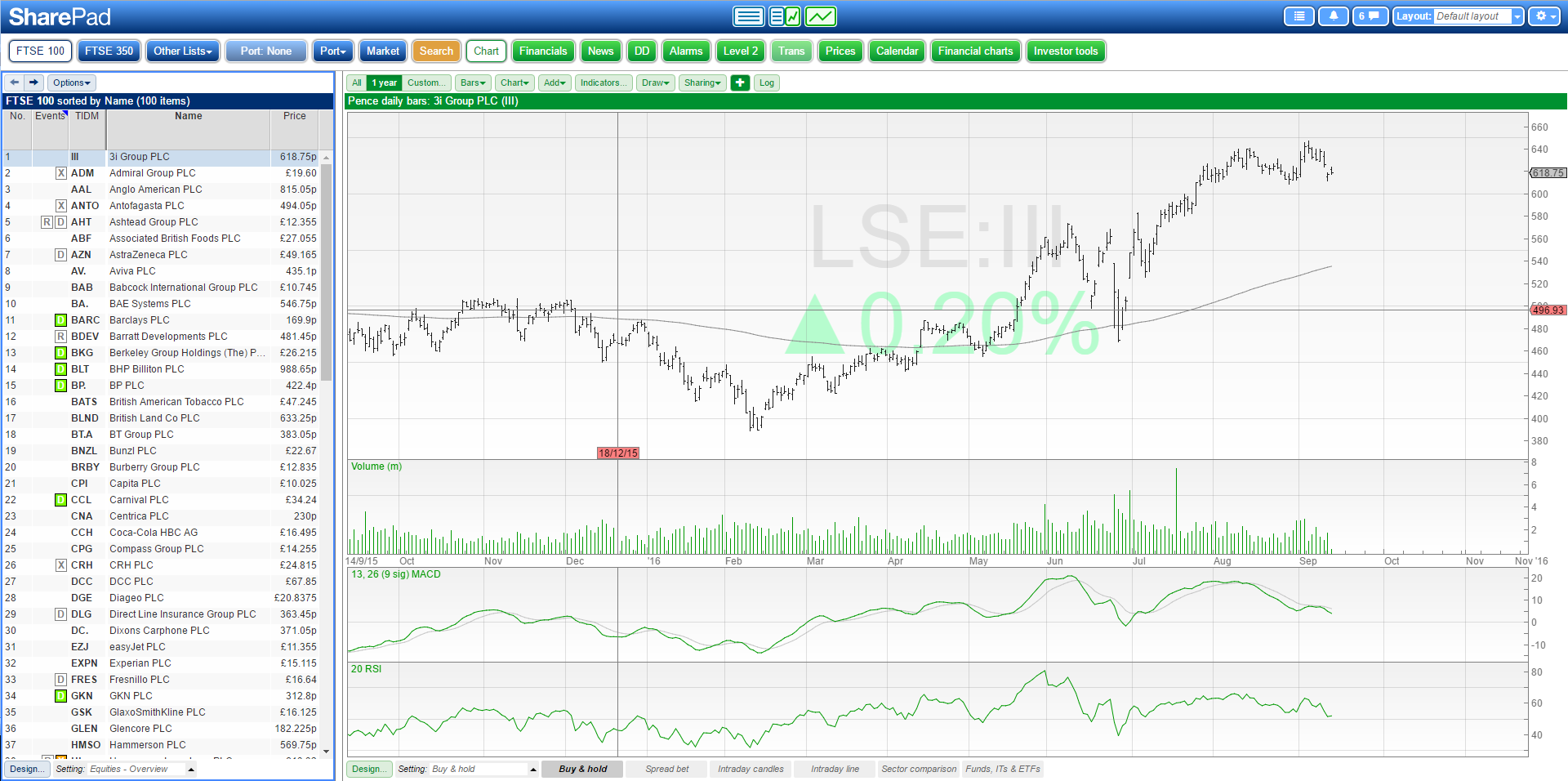Select the Aviva PLC row

[x=161, y=271]
